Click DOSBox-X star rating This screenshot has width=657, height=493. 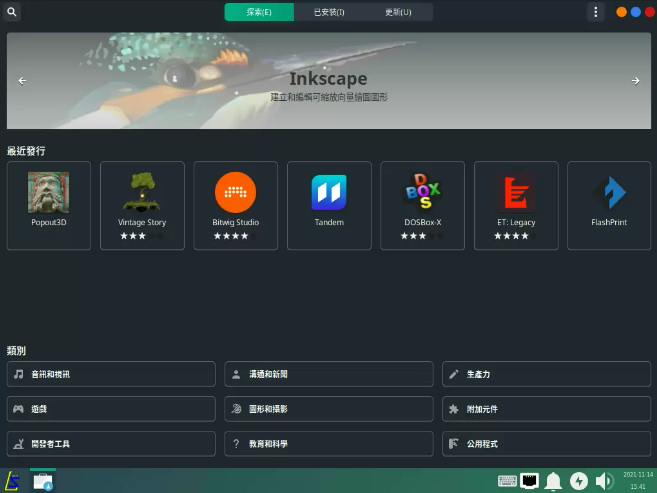click(x=422, y=236)
